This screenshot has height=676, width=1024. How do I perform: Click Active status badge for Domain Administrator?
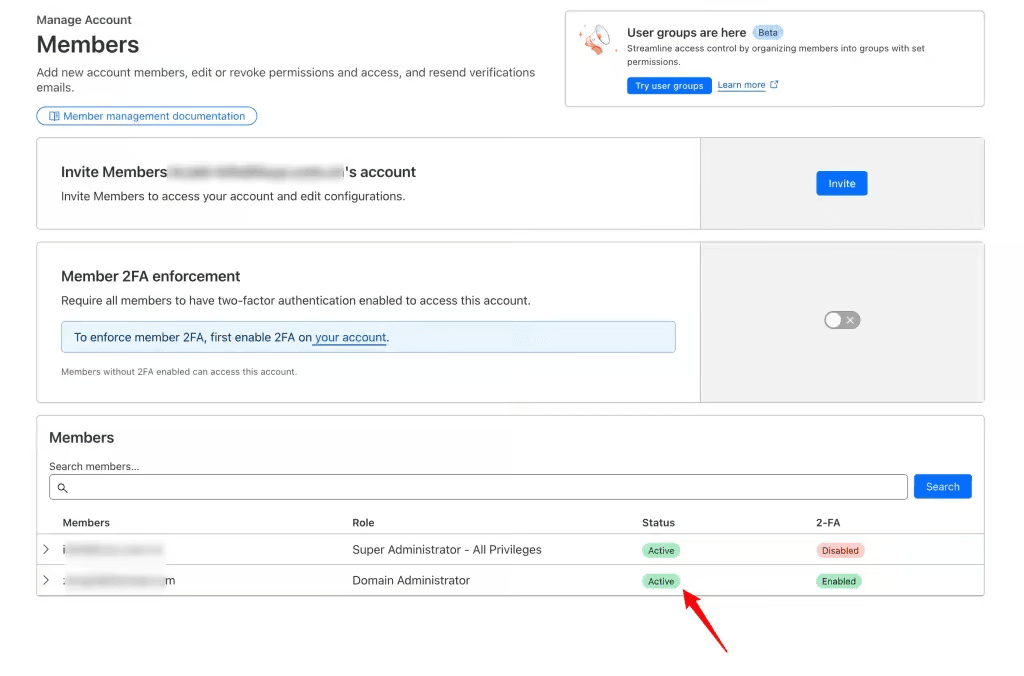661,581
